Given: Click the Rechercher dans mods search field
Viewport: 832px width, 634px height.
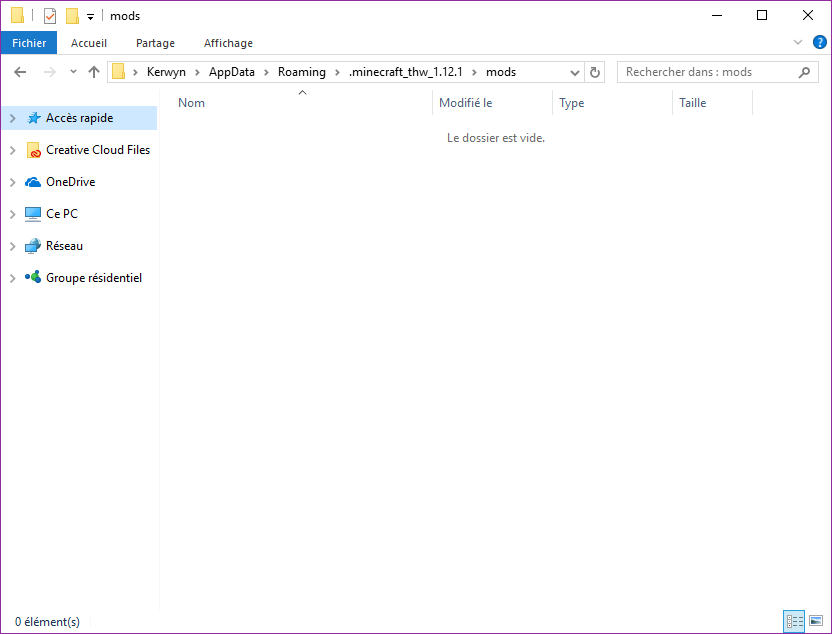Looking at the screenshot, I should point(708,72).
